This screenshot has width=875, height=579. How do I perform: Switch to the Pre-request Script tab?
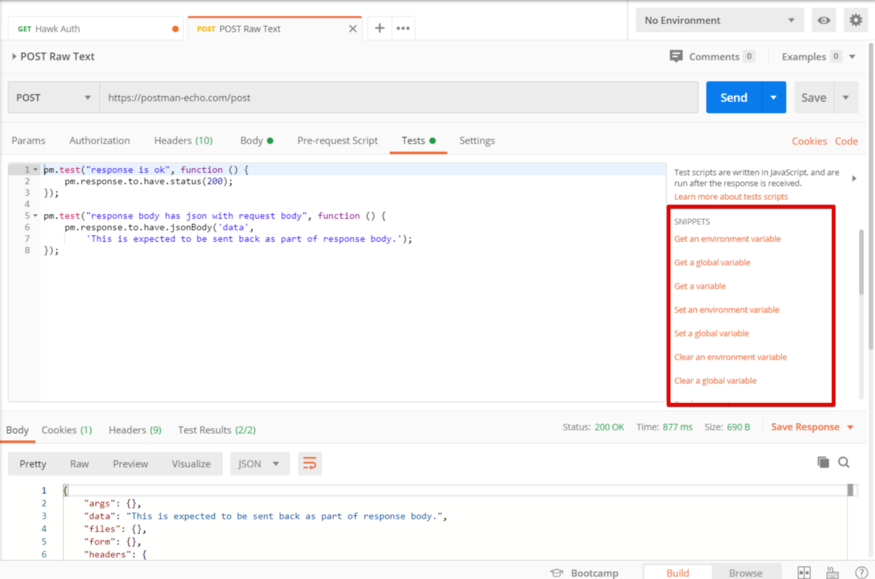tap(337, 141)
